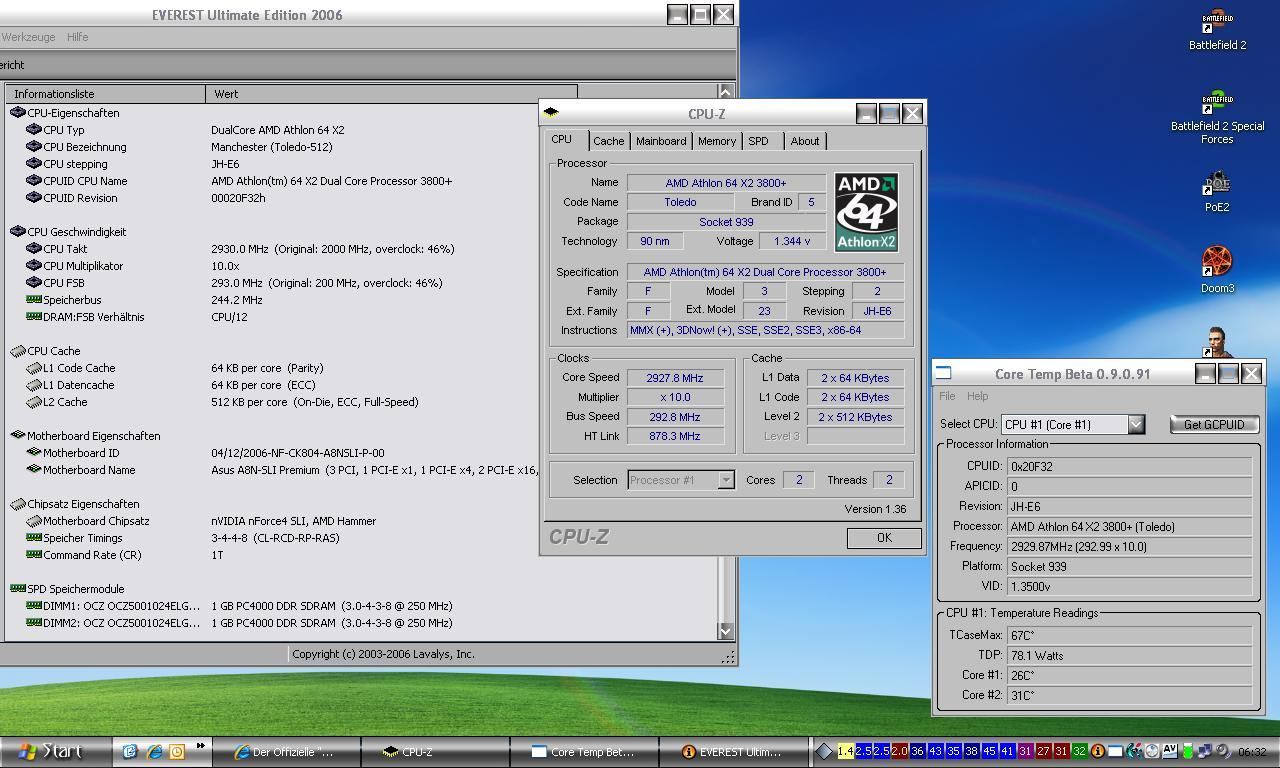Click the first quick launch icon beside Start
Image resolution: width=1280 pixels, height=768 pixels.
pos(130,751)
